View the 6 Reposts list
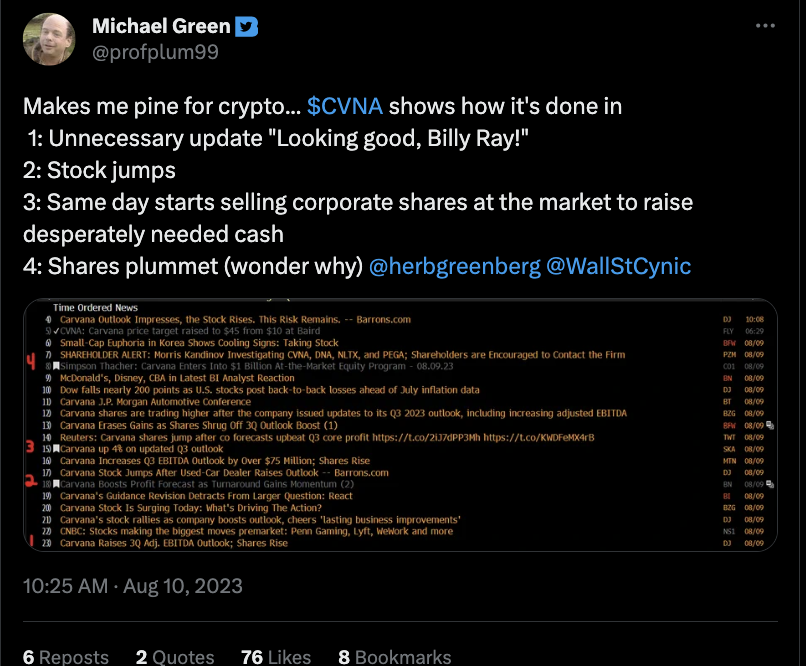806x666 pixels. (66, 657)
